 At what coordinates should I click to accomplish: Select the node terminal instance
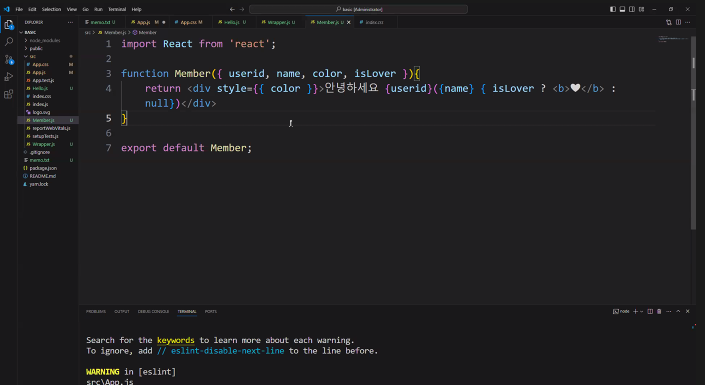tap(621, 311)
